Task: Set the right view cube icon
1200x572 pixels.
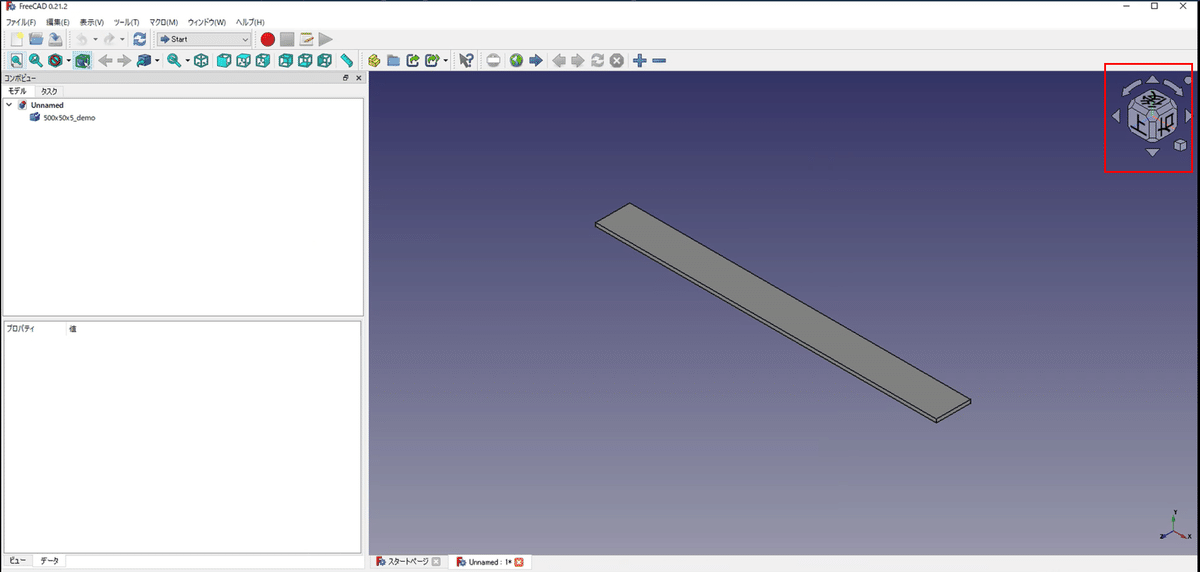Action: 262,61
